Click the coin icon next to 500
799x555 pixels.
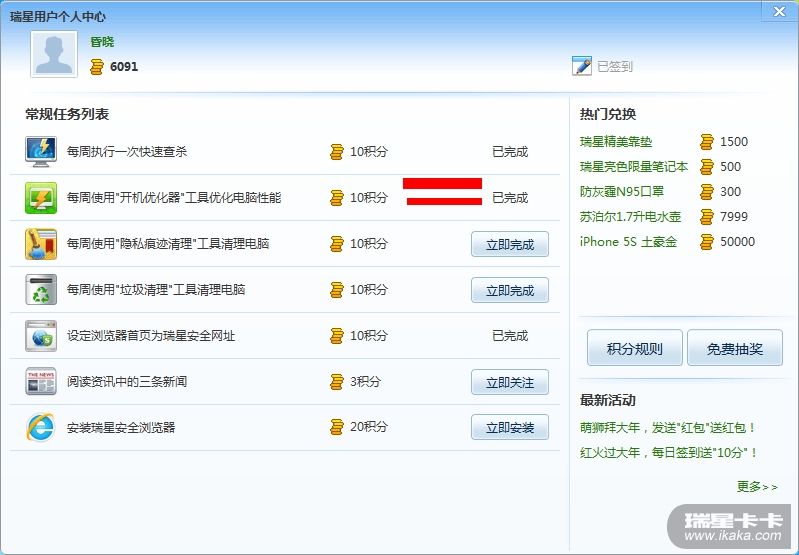(707, 167)
